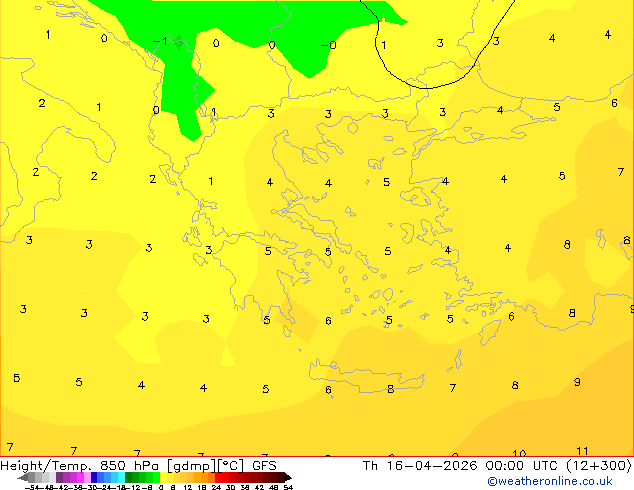This screenshot has width=634, height=490.
Task: Pick the cyan swatch in legend
Action: tap(121, 478)
